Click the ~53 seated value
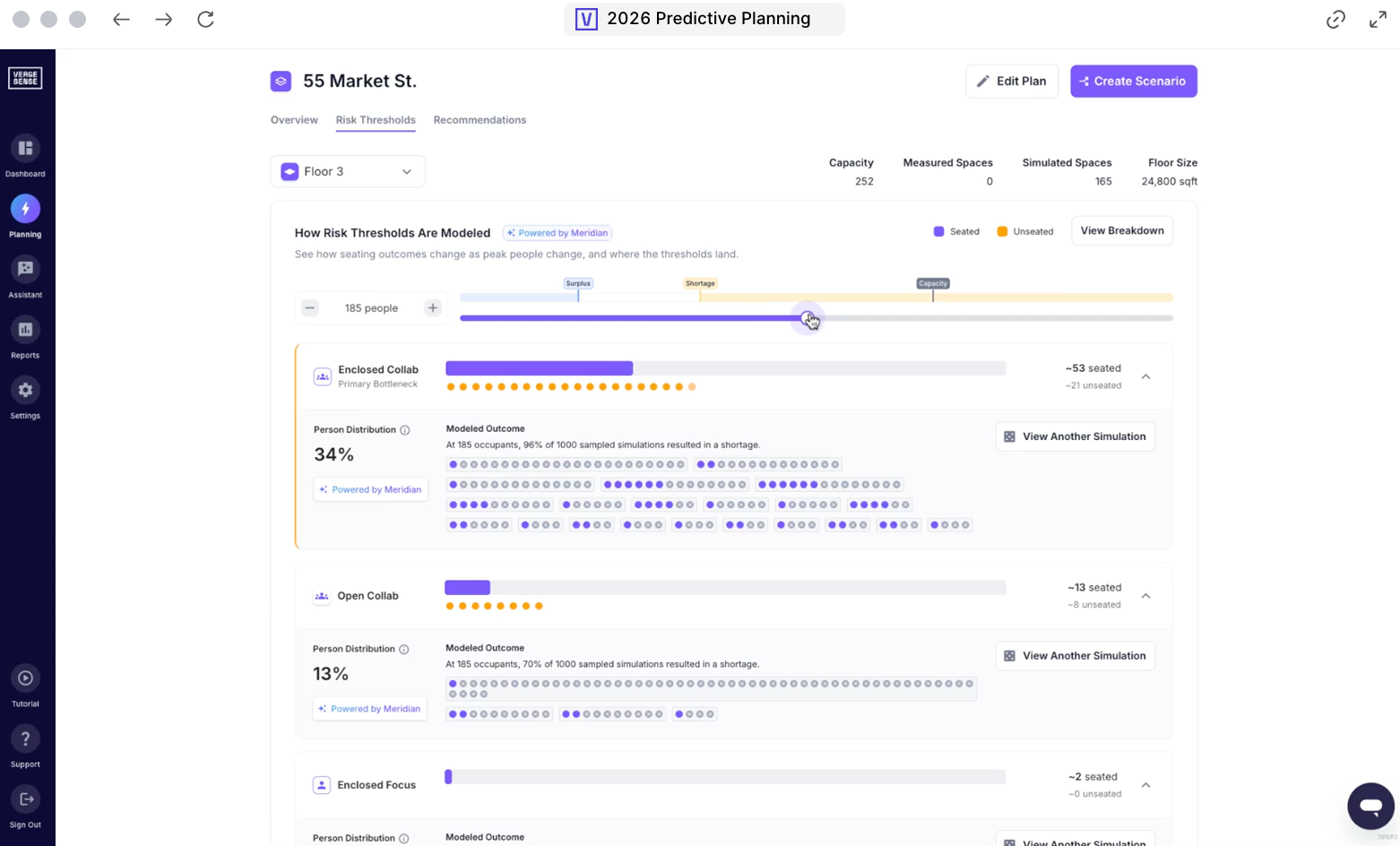The image size is (1400, 846). pos(1093,368)
